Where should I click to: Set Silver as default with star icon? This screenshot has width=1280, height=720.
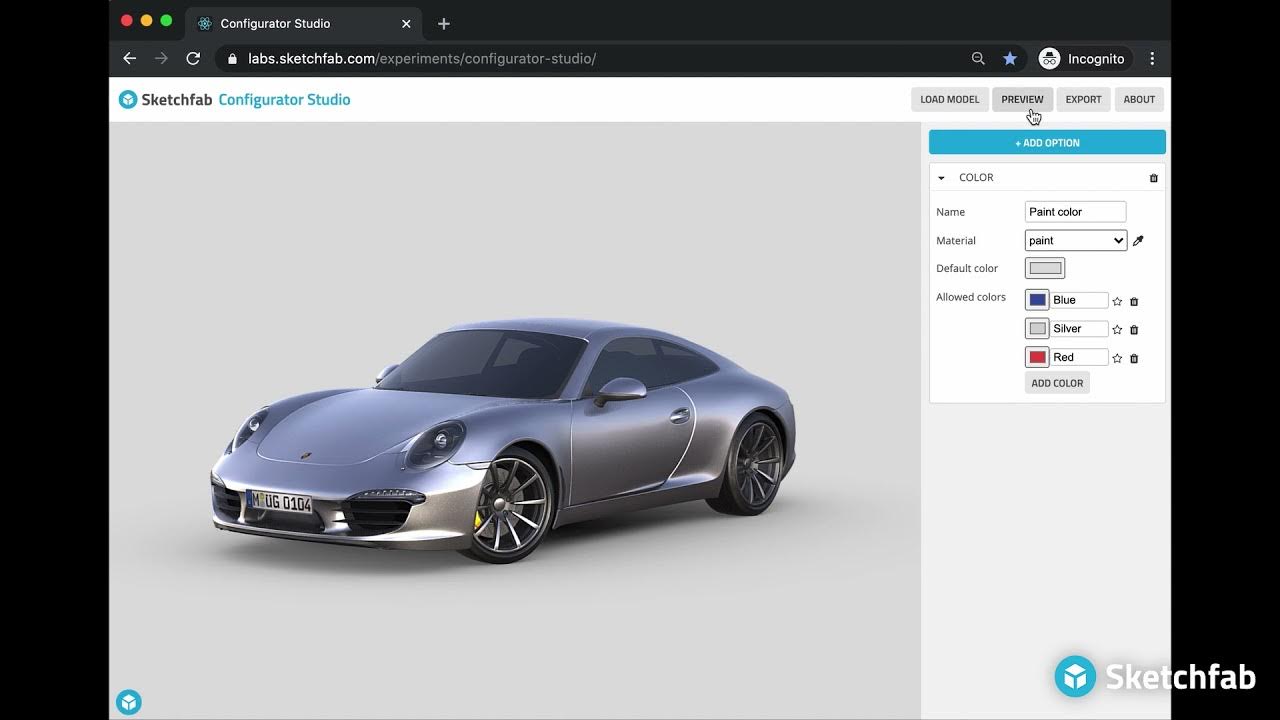coord(1118,329)
